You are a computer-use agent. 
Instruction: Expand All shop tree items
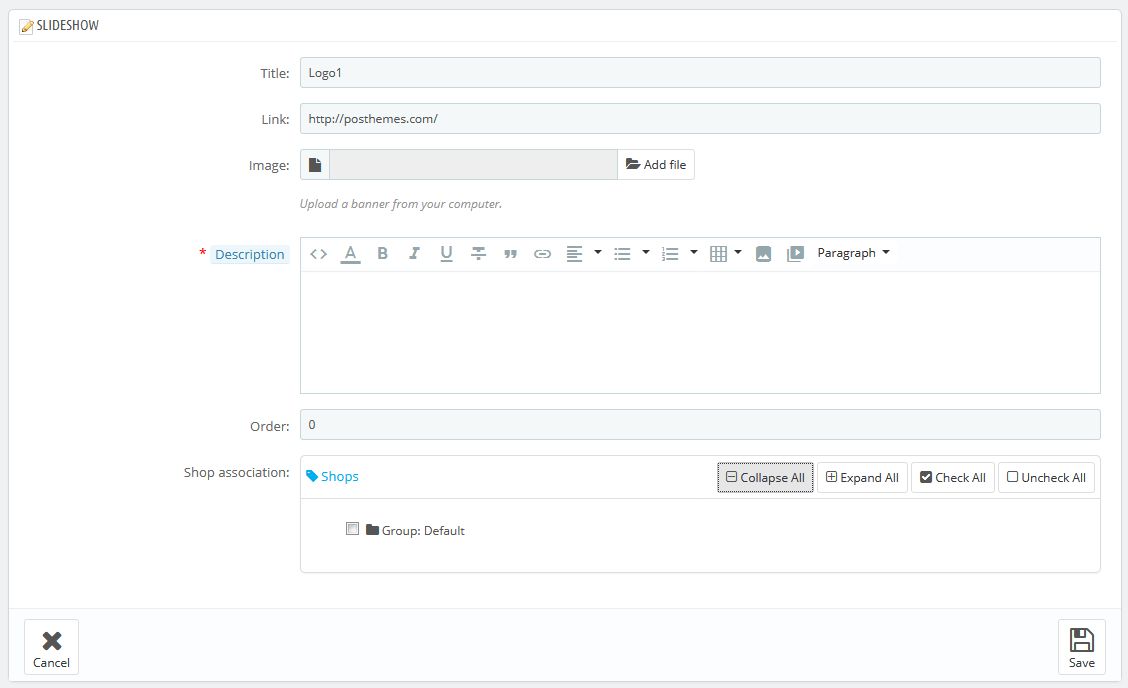[x=861, y=477]
